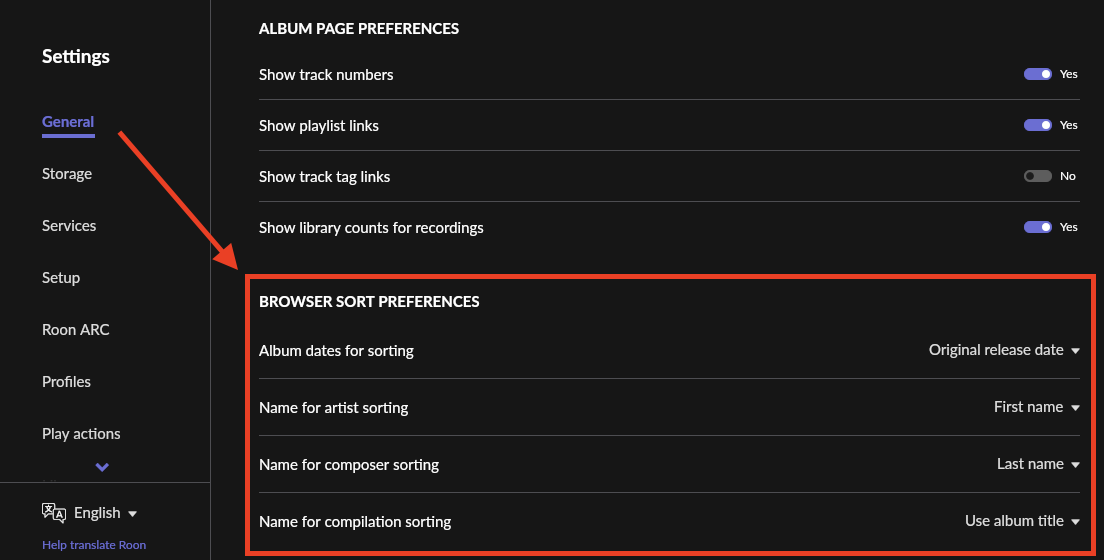1104x560 pixels.
Task: Change composer sorting from Last name
Action: [1038, 464]
